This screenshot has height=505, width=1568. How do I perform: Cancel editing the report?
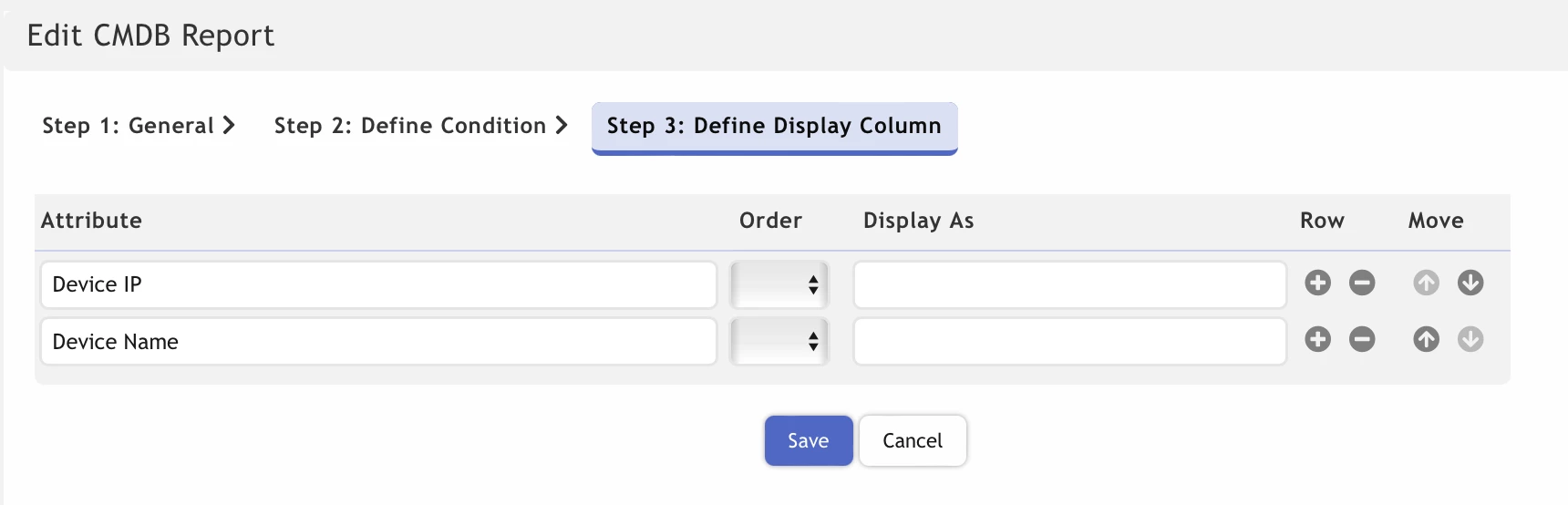tap(913, 440)
